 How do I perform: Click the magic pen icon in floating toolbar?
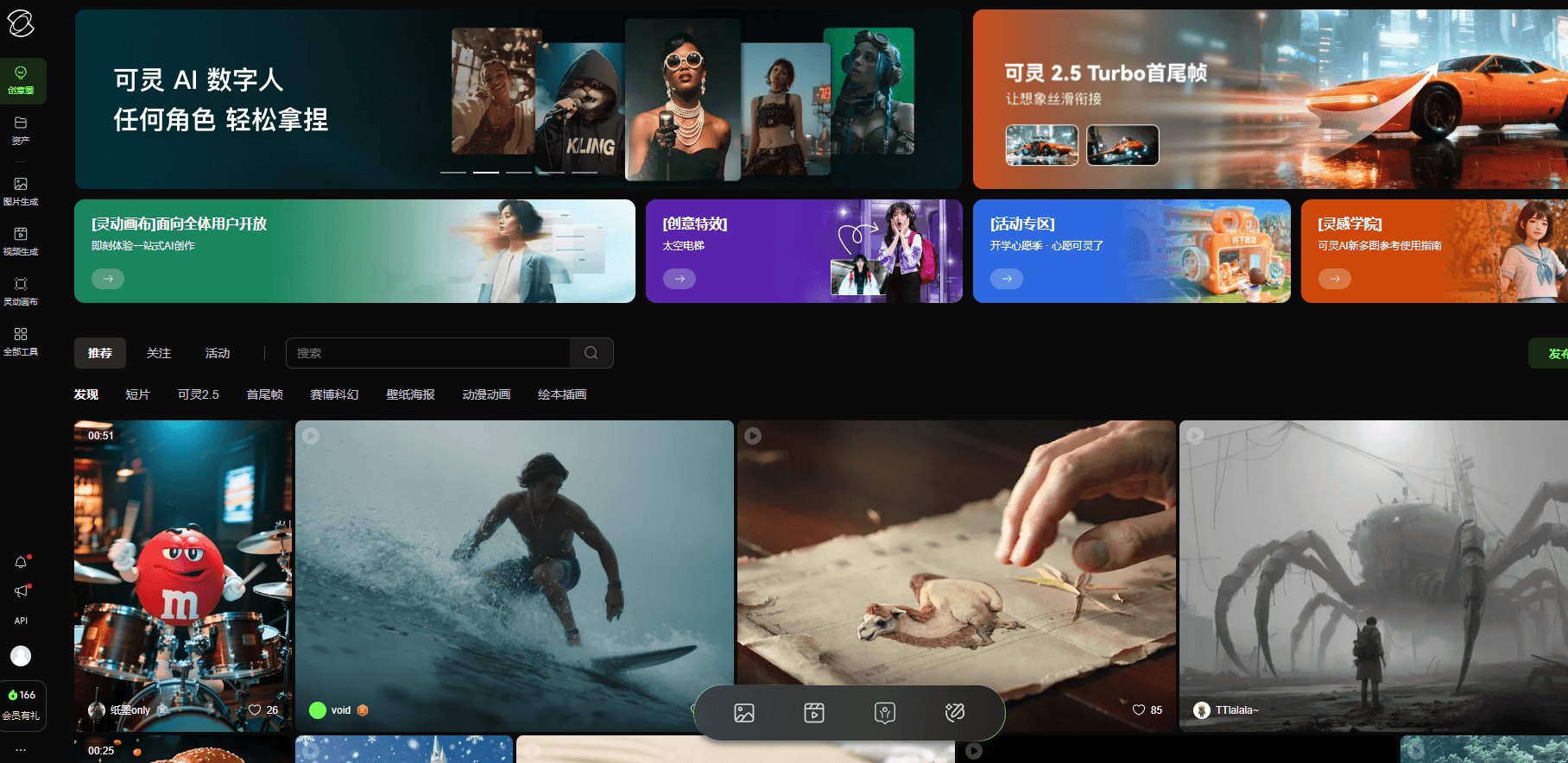coord(954,713)
